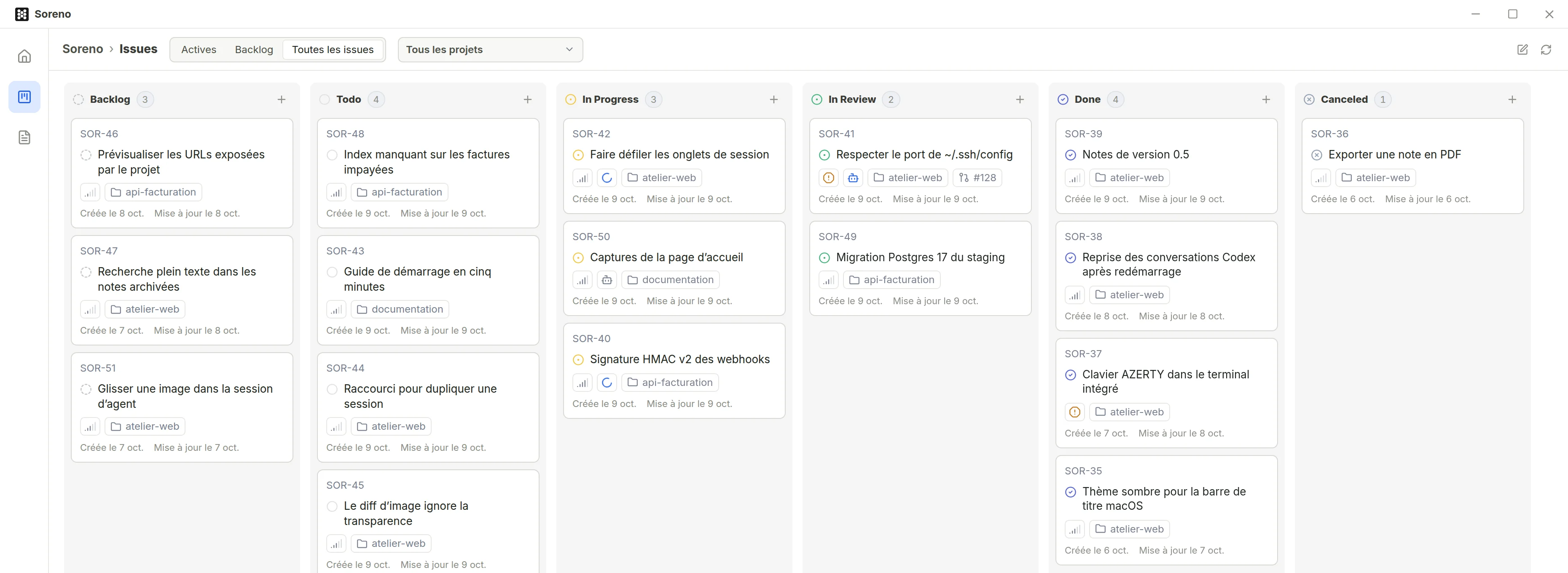The image size is (1568, 573).
Task: Click running spinner icon on SOR-40
Action: pyautogui.click(x=607, y=383)
